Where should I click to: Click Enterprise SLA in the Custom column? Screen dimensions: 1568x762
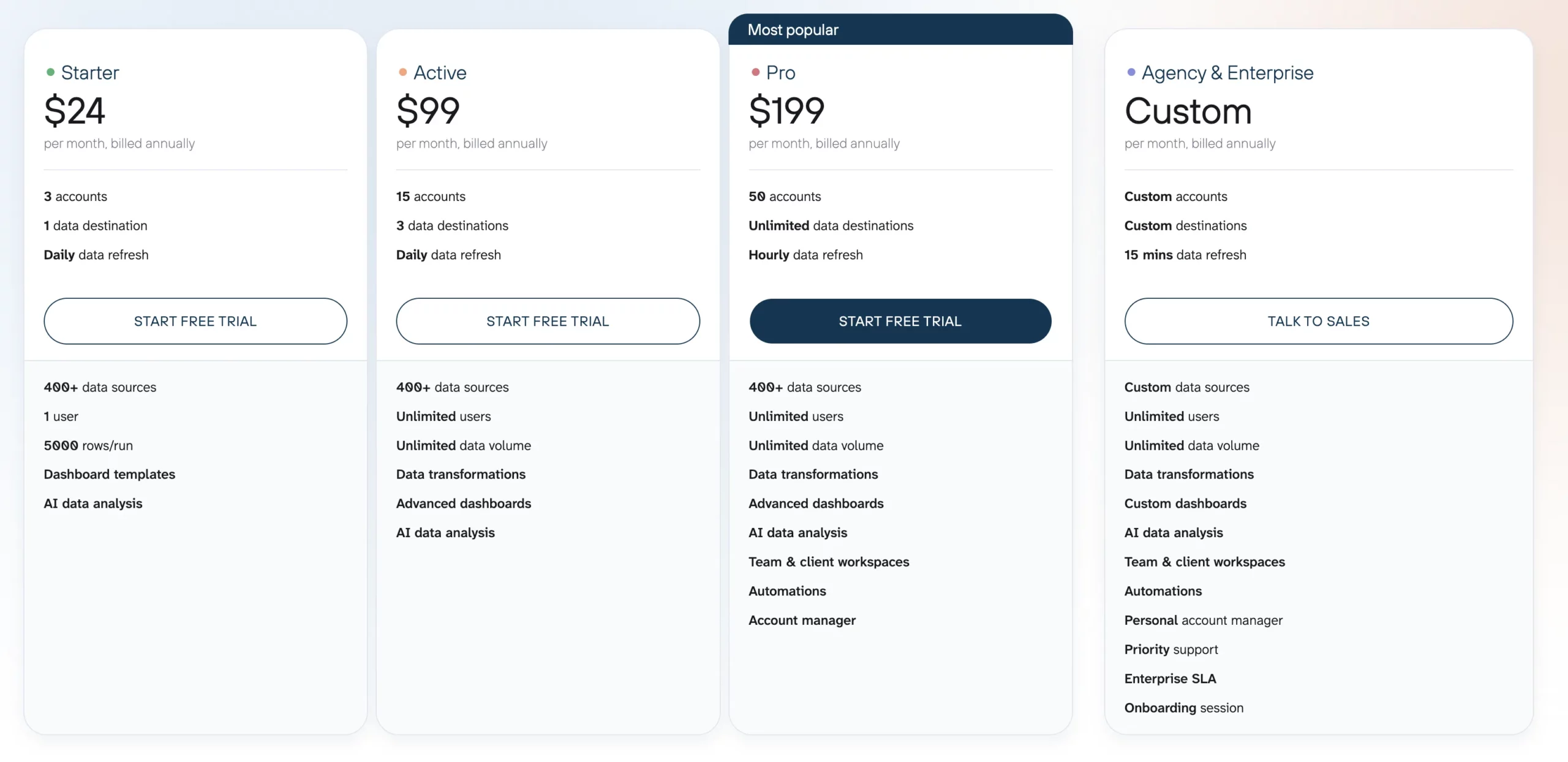(x=1170, y=678)
